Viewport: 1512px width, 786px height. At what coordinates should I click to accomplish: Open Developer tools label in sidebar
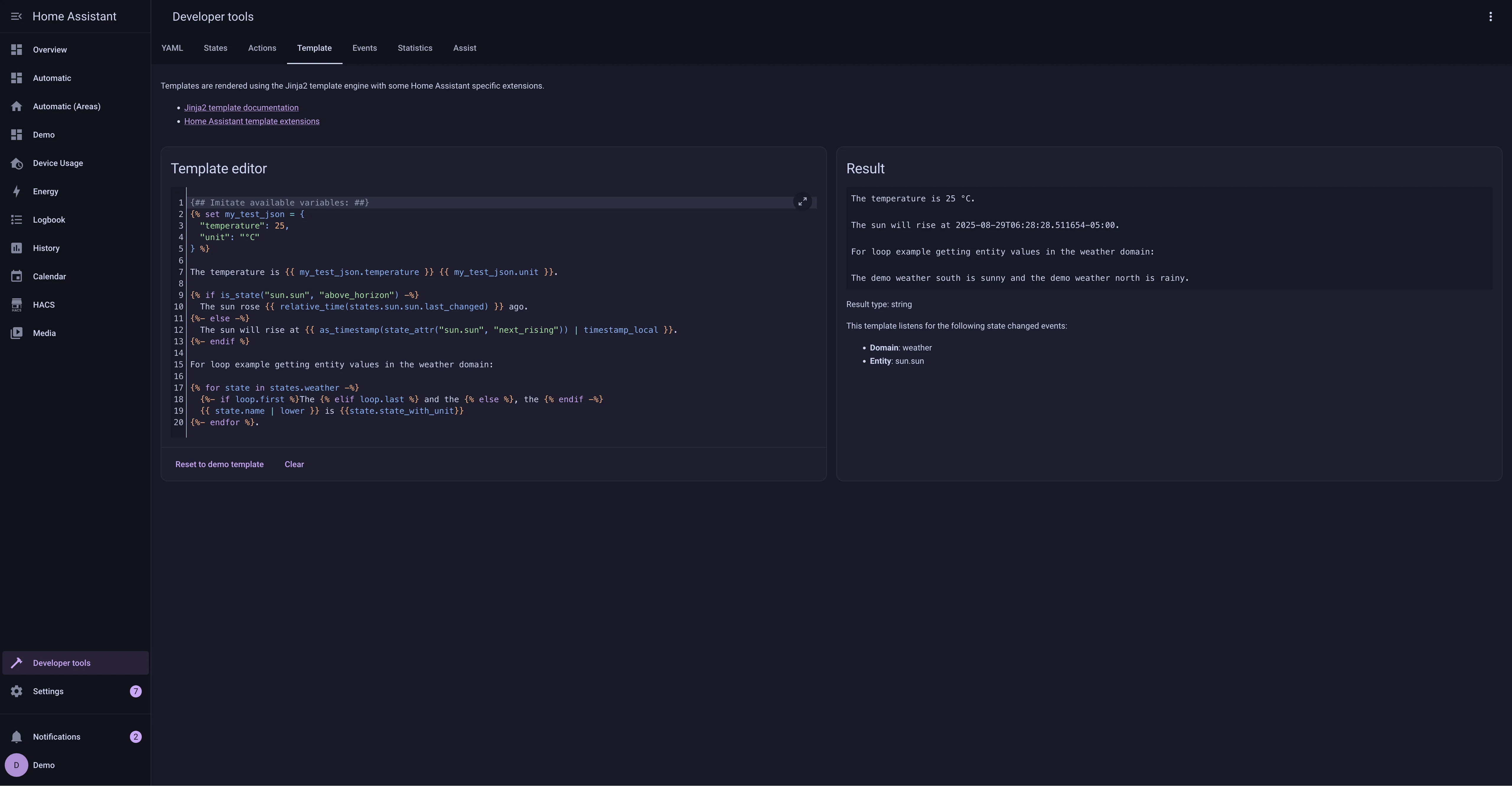62,663
